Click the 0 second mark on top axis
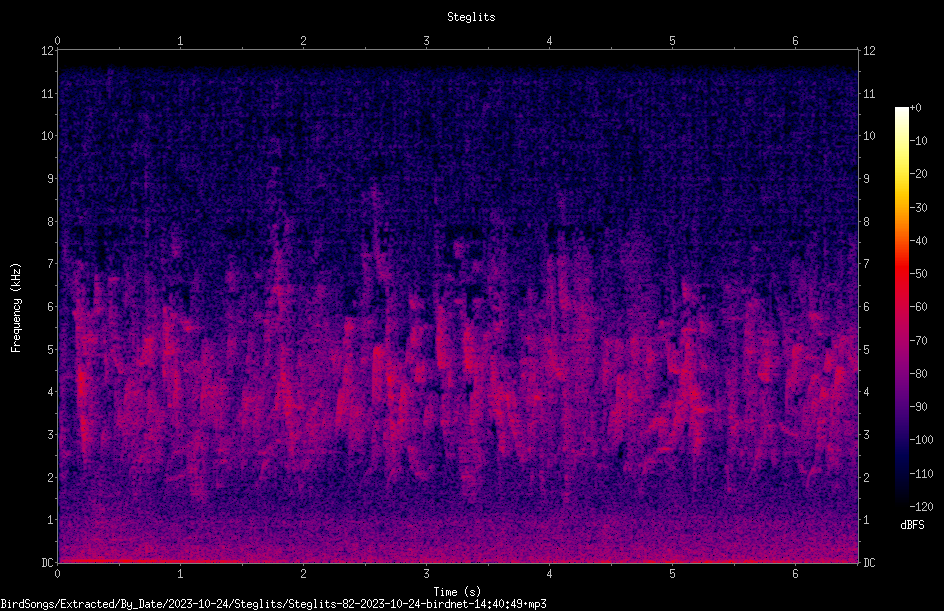 (57, 41)
